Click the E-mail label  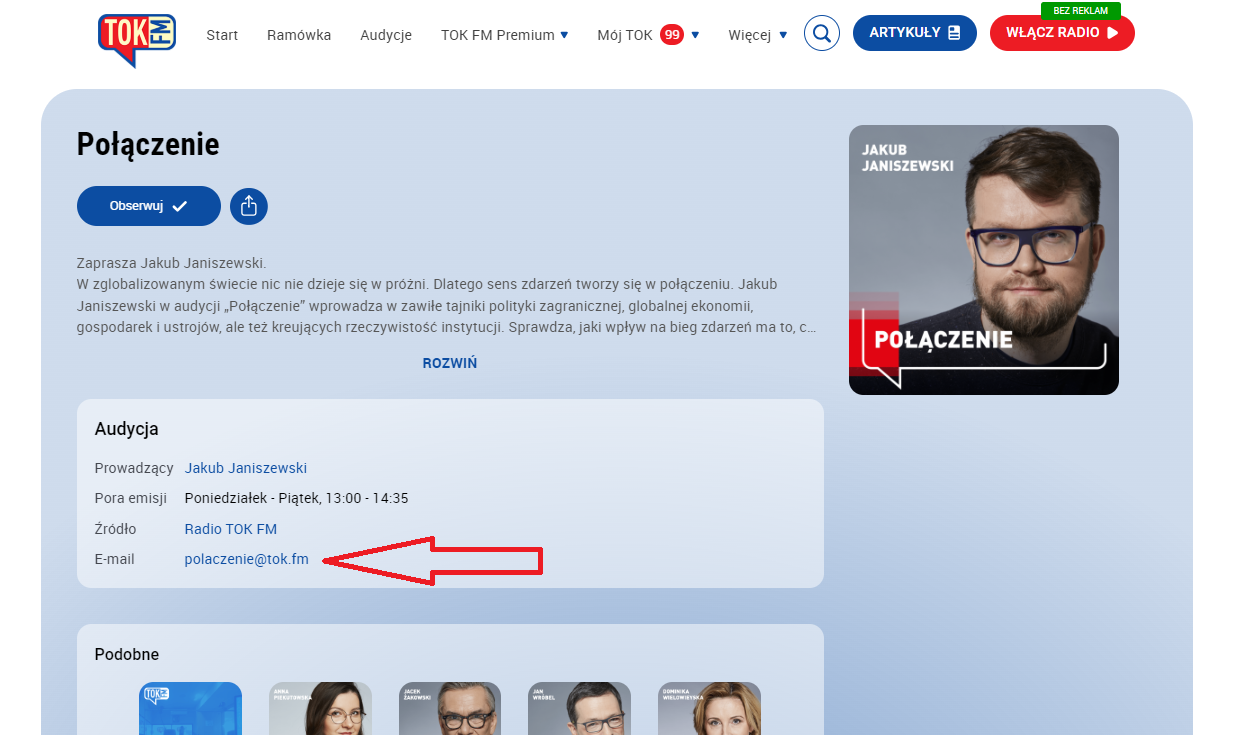point(115,559)
